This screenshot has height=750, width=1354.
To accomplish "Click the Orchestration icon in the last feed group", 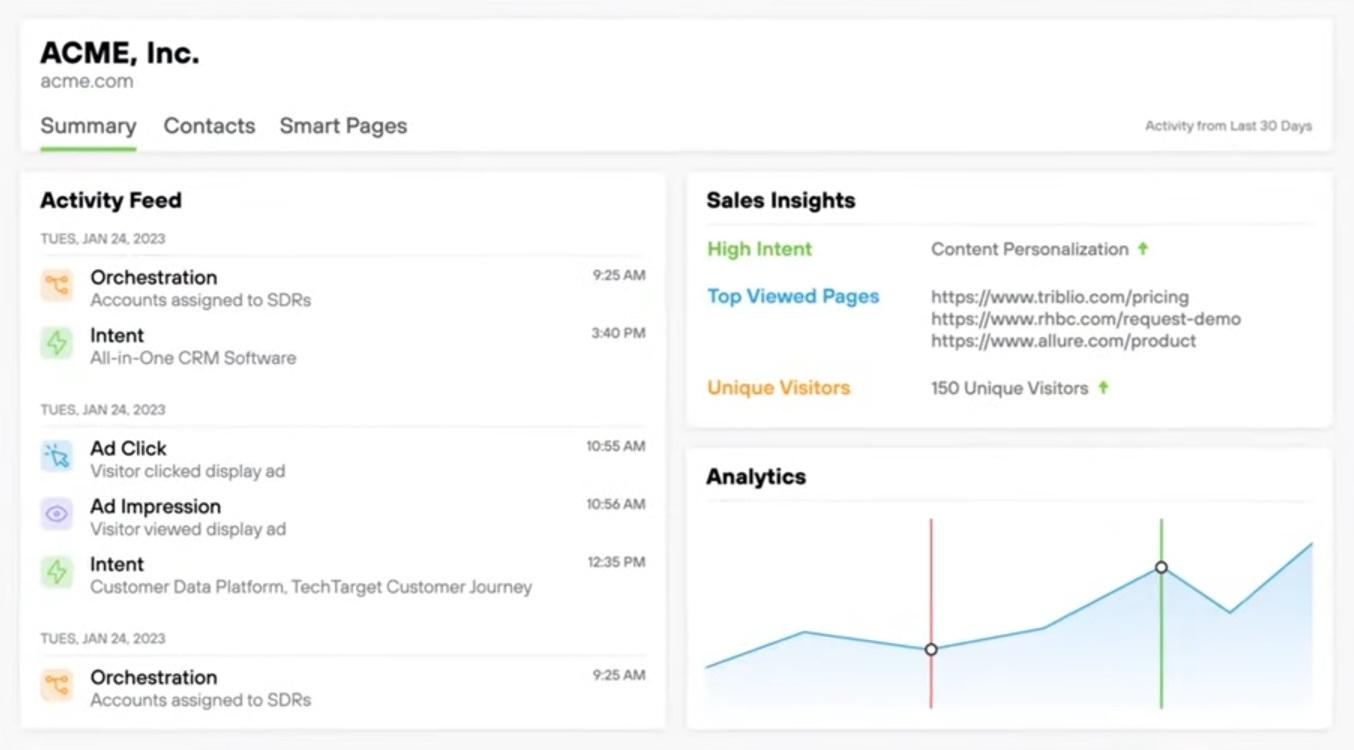I will coord(57,686).
